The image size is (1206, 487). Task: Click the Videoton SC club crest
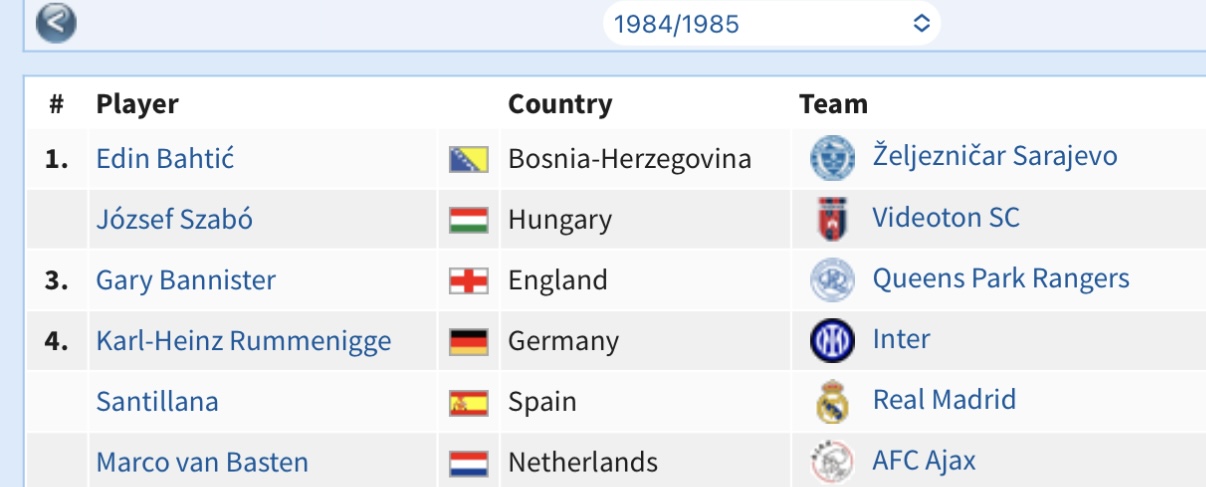832,219
